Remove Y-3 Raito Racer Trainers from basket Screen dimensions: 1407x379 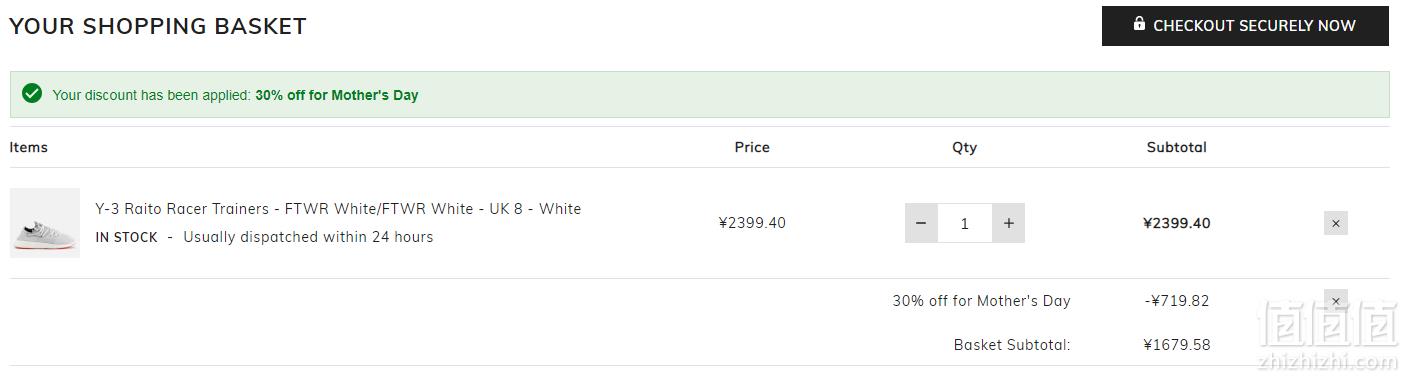(1335, 223)
